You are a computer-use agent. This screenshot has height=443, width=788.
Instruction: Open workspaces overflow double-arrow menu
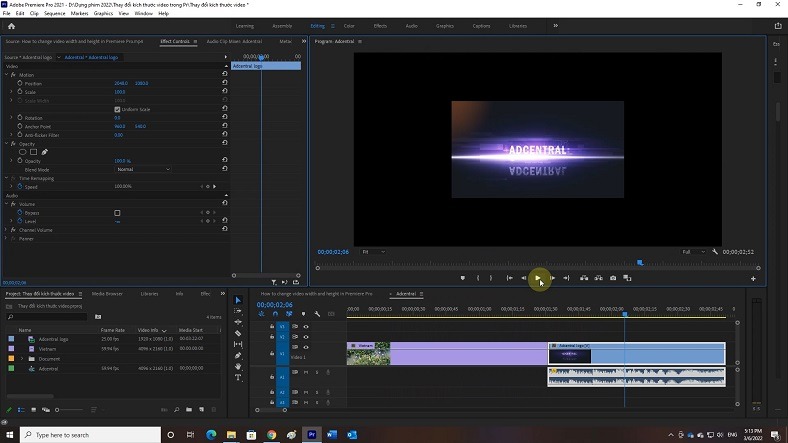(x=555, y=26)
